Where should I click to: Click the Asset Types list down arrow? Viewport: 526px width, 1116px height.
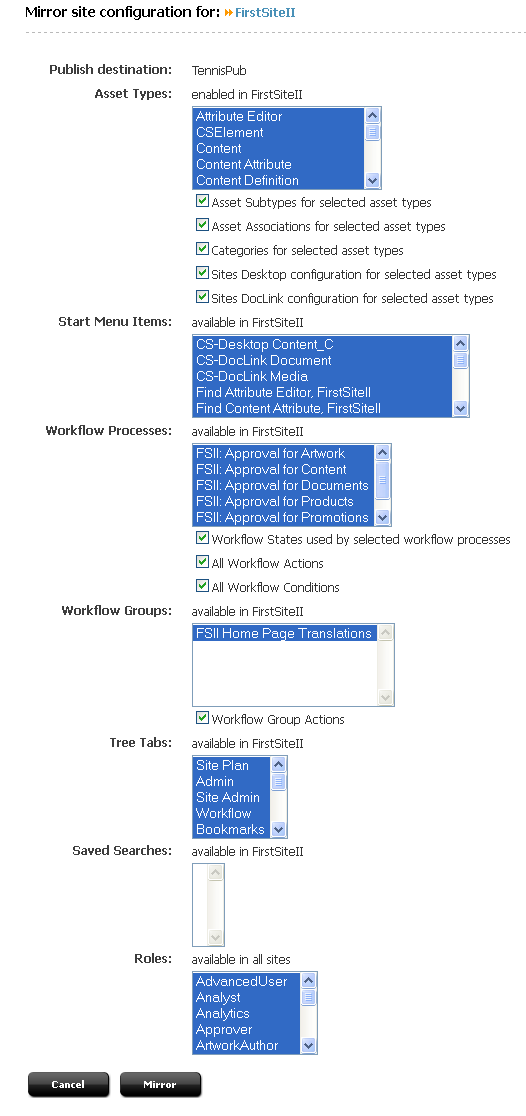pyautogui.click(x=372, y=181)
